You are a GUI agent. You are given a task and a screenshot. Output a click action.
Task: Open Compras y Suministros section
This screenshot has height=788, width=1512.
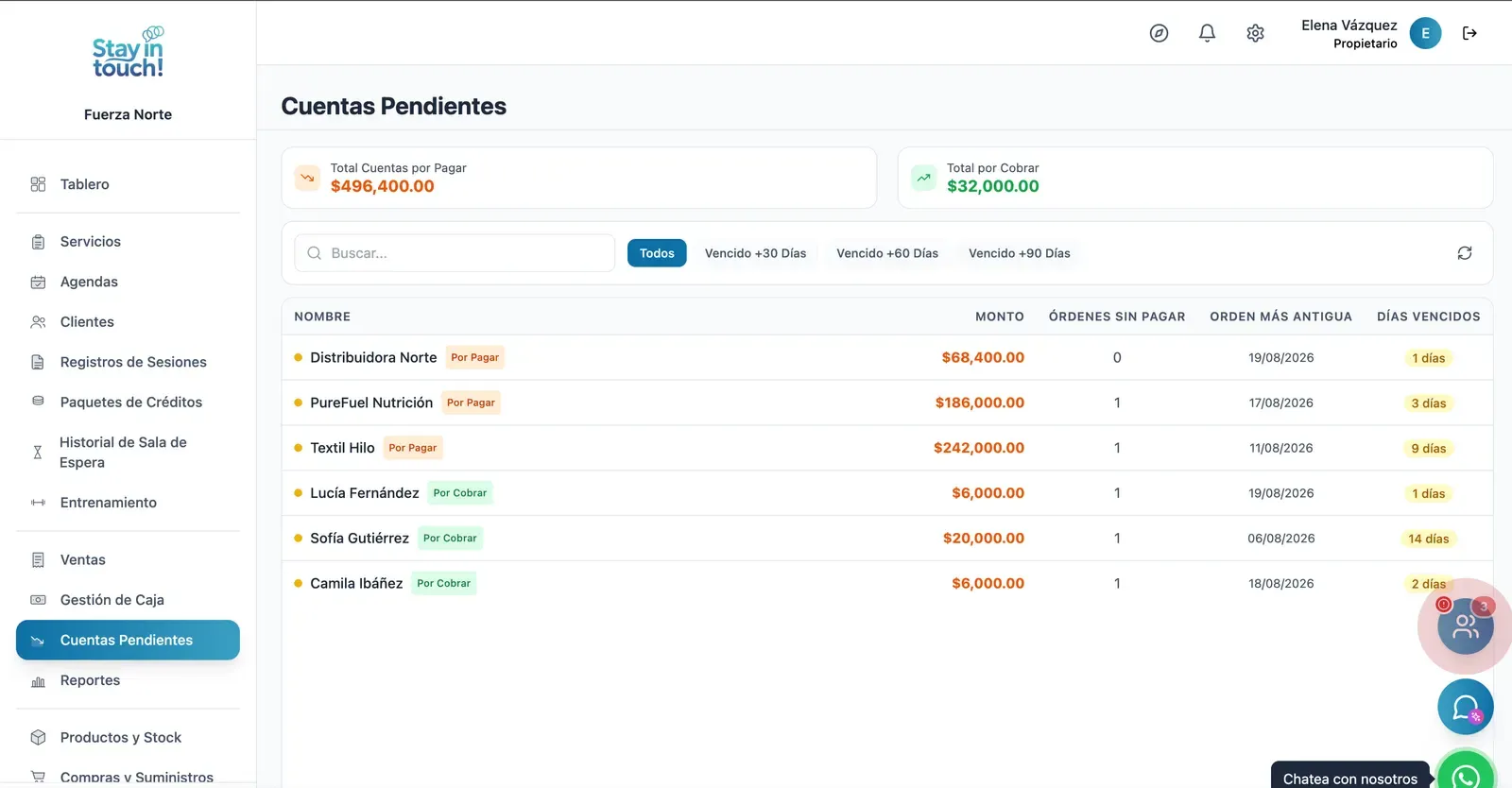coord(128,777)
